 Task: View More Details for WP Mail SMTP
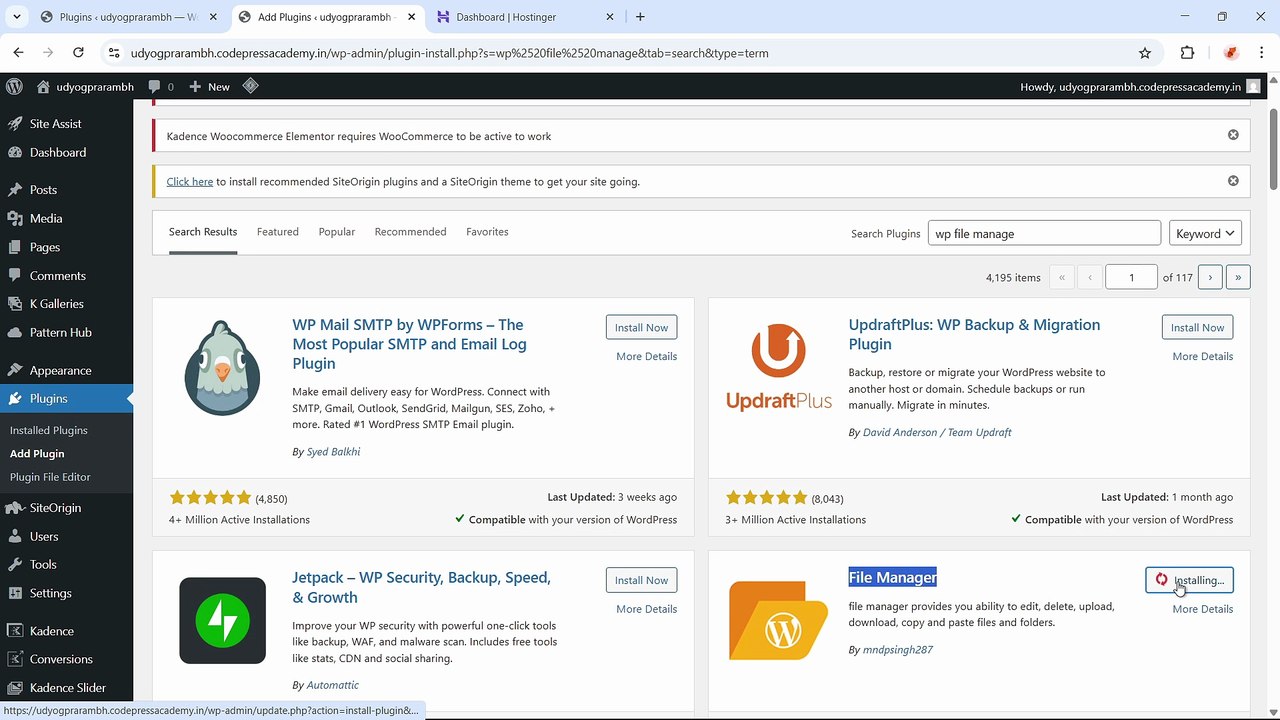[x=646, y=357]
